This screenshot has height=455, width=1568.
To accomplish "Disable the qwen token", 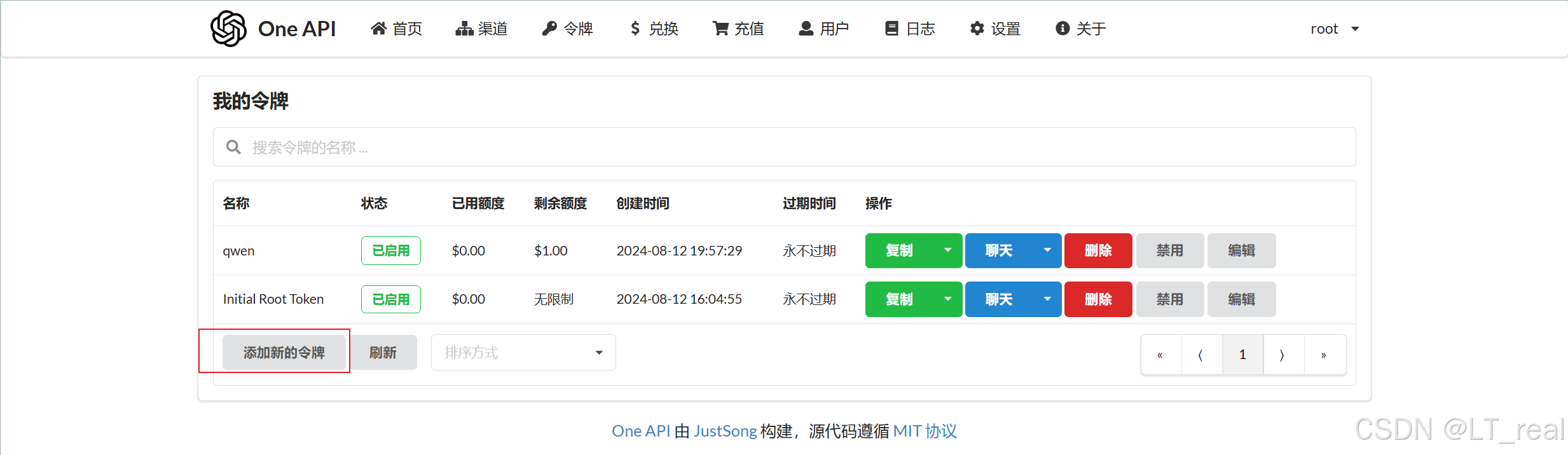I will (1170, 250).
